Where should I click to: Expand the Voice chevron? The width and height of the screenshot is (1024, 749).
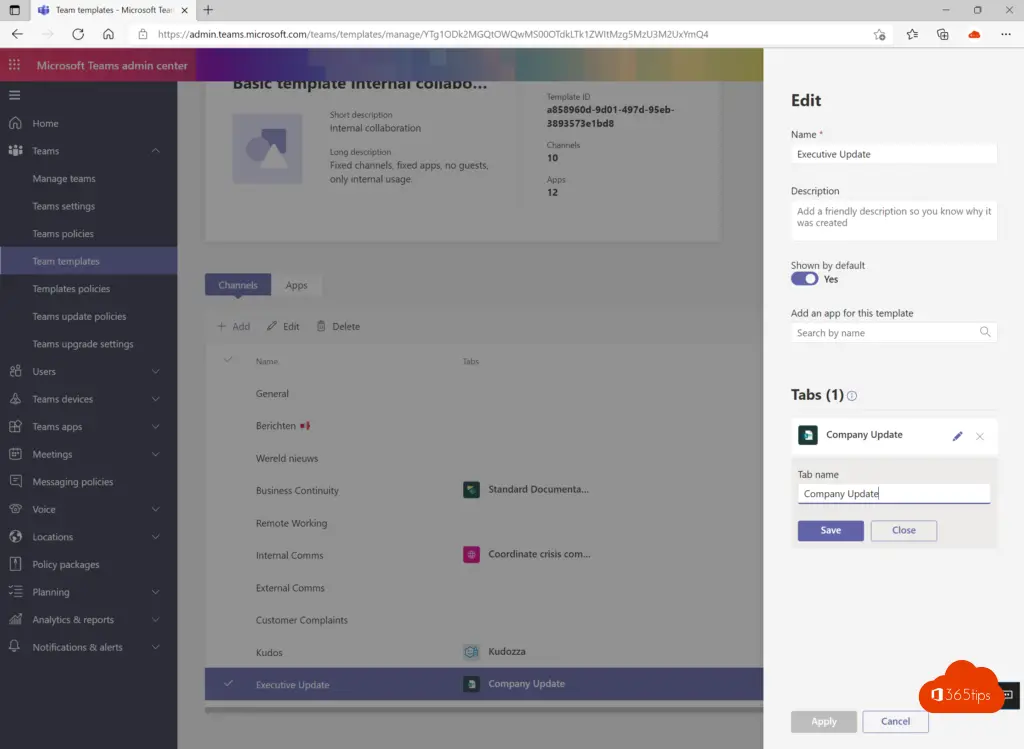tap(155, 509)
